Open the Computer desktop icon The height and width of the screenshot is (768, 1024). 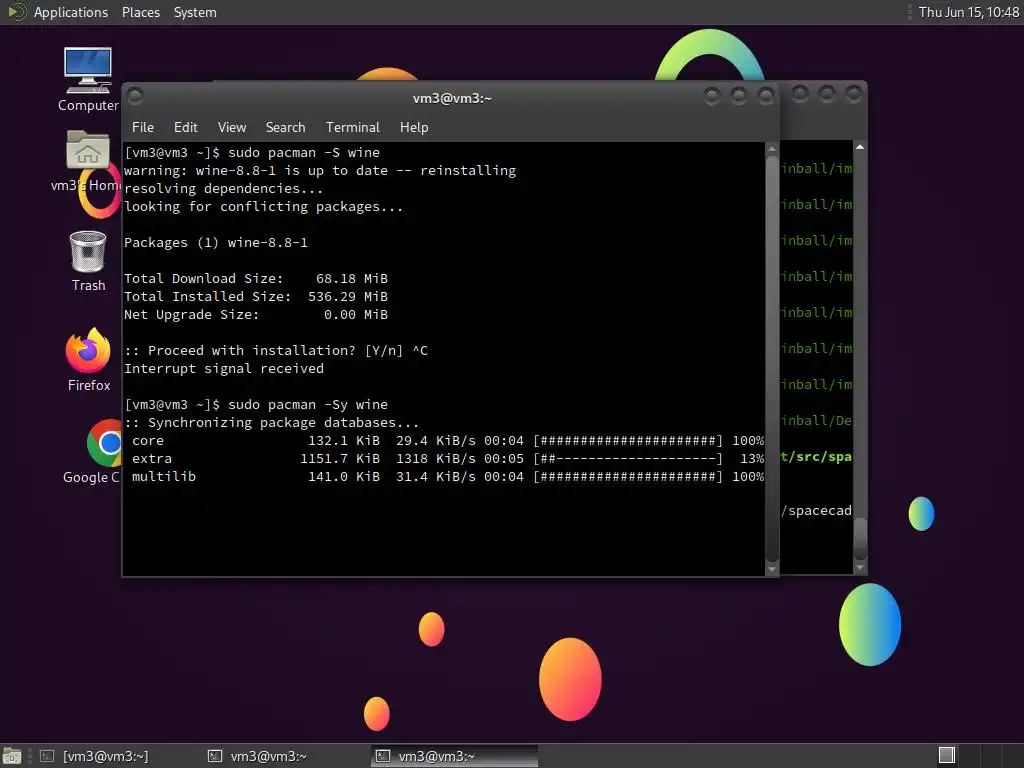[88, 78]
